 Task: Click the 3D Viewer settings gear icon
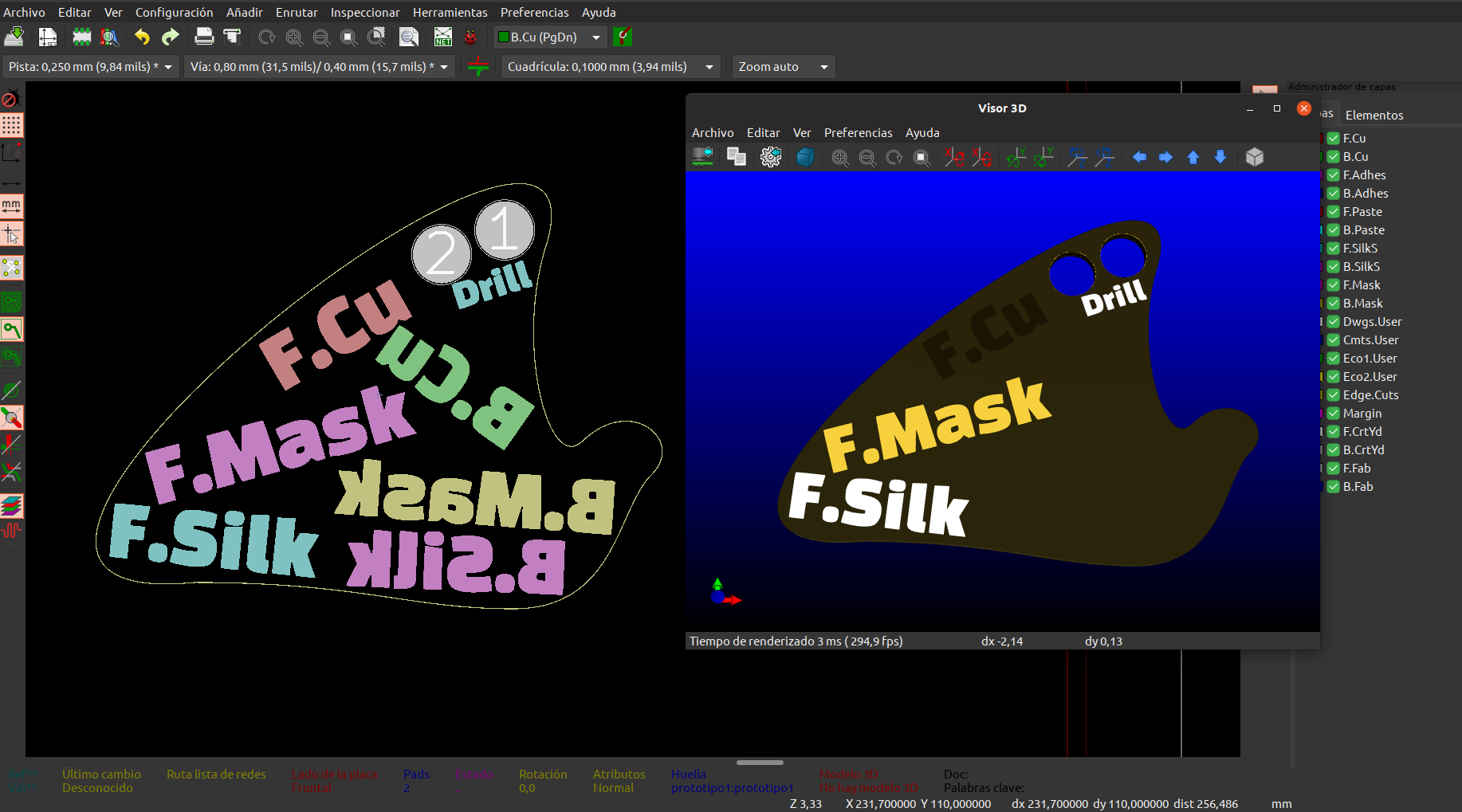(771, 157)
